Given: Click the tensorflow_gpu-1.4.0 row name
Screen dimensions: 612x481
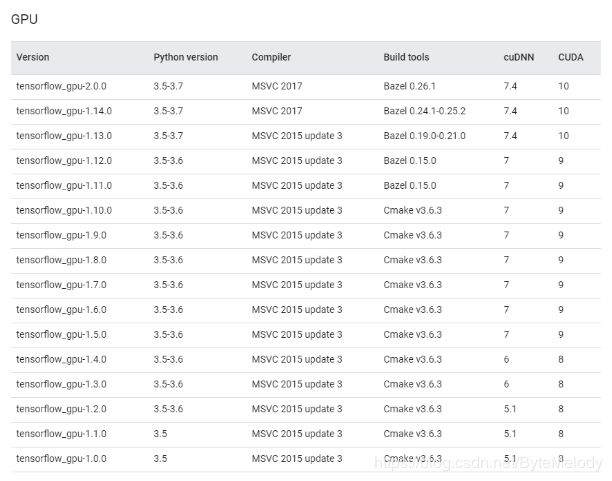Looking at the screenshot, I should [61, 360].
